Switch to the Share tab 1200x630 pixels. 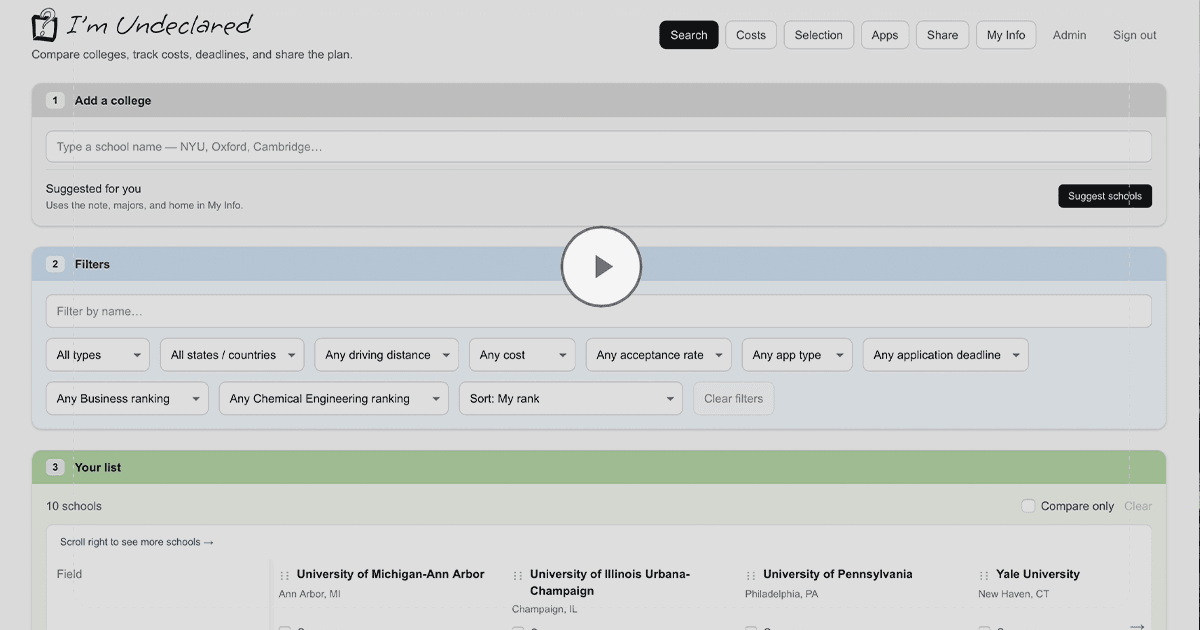pos(942,35)
